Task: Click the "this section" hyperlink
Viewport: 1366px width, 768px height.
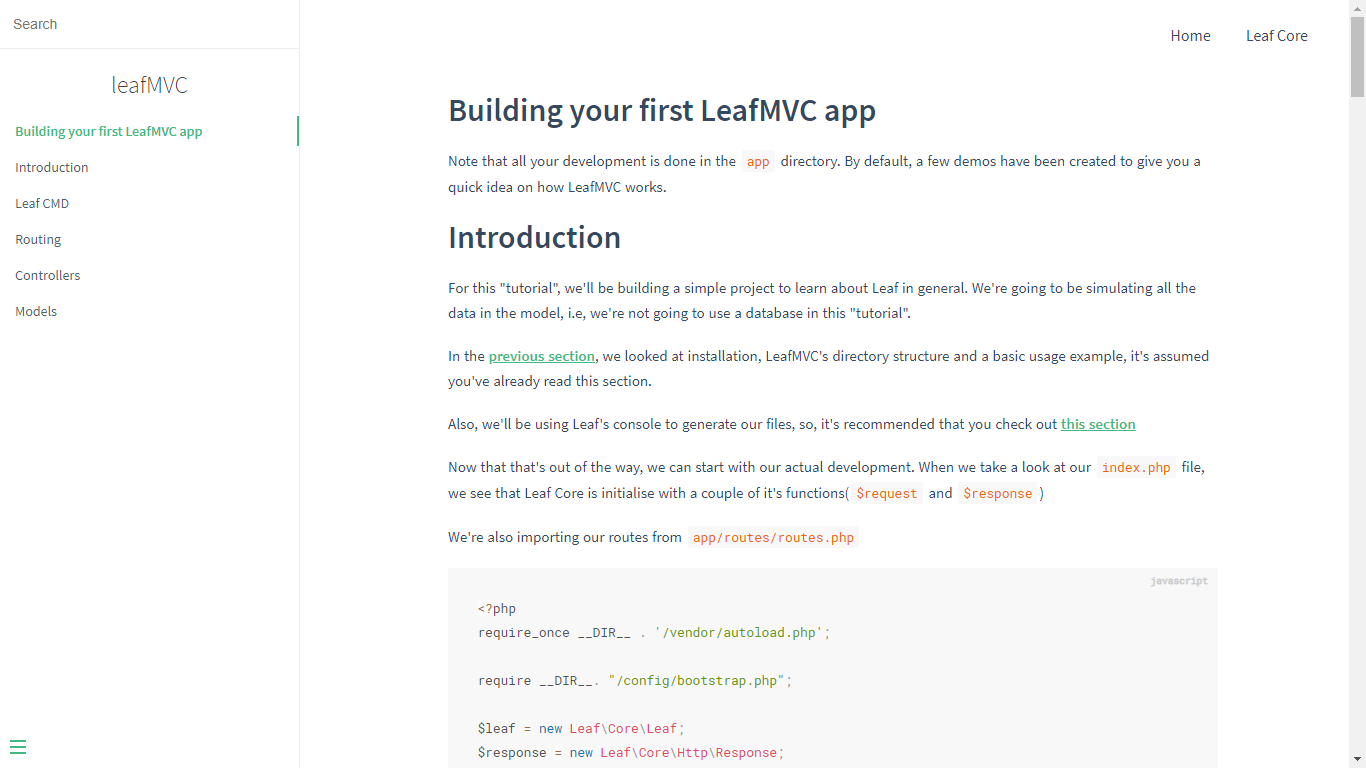Action: (1098, 423)
